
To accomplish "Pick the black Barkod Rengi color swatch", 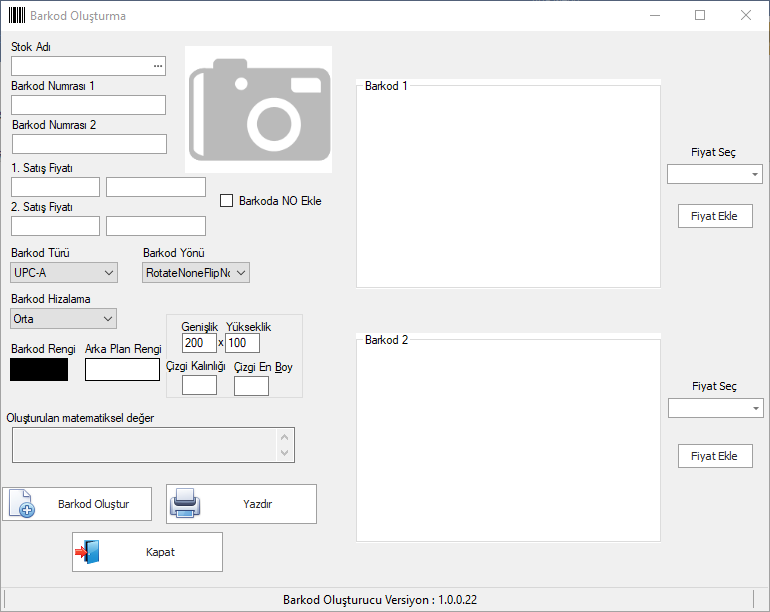I will (39, 369).
